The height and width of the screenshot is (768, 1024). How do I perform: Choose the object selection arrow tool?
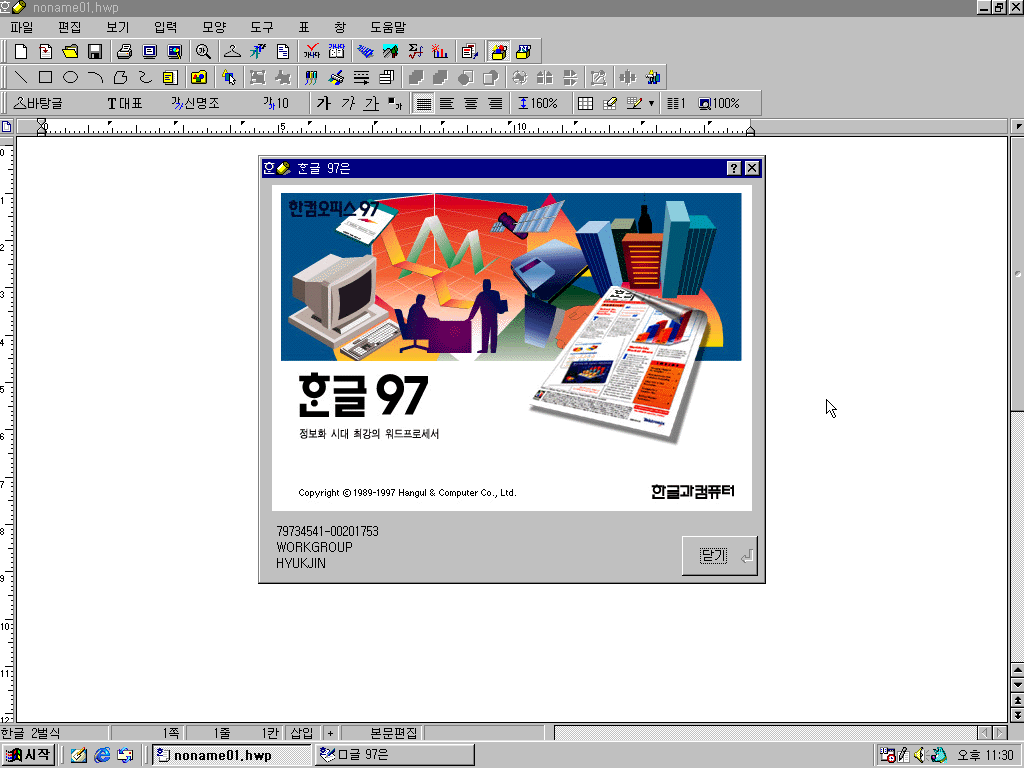[229, 78]
